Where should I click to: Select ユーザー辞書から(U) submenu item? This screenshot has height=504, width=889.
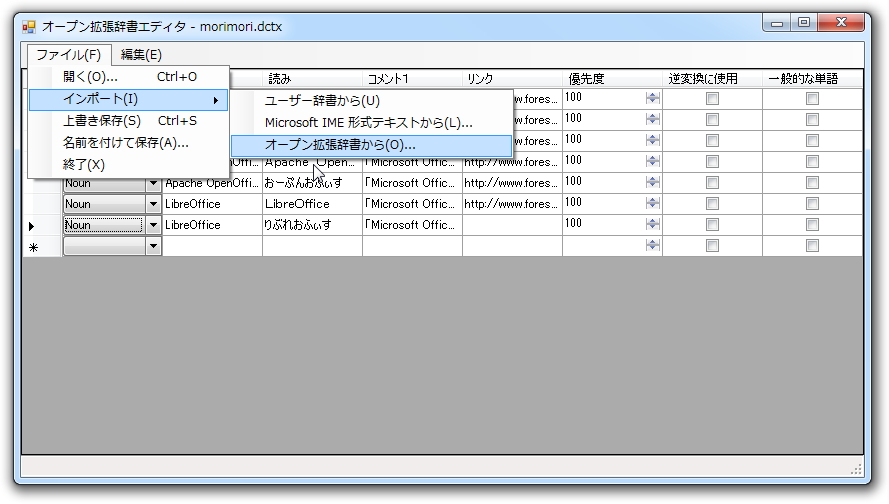click(372, 101)
